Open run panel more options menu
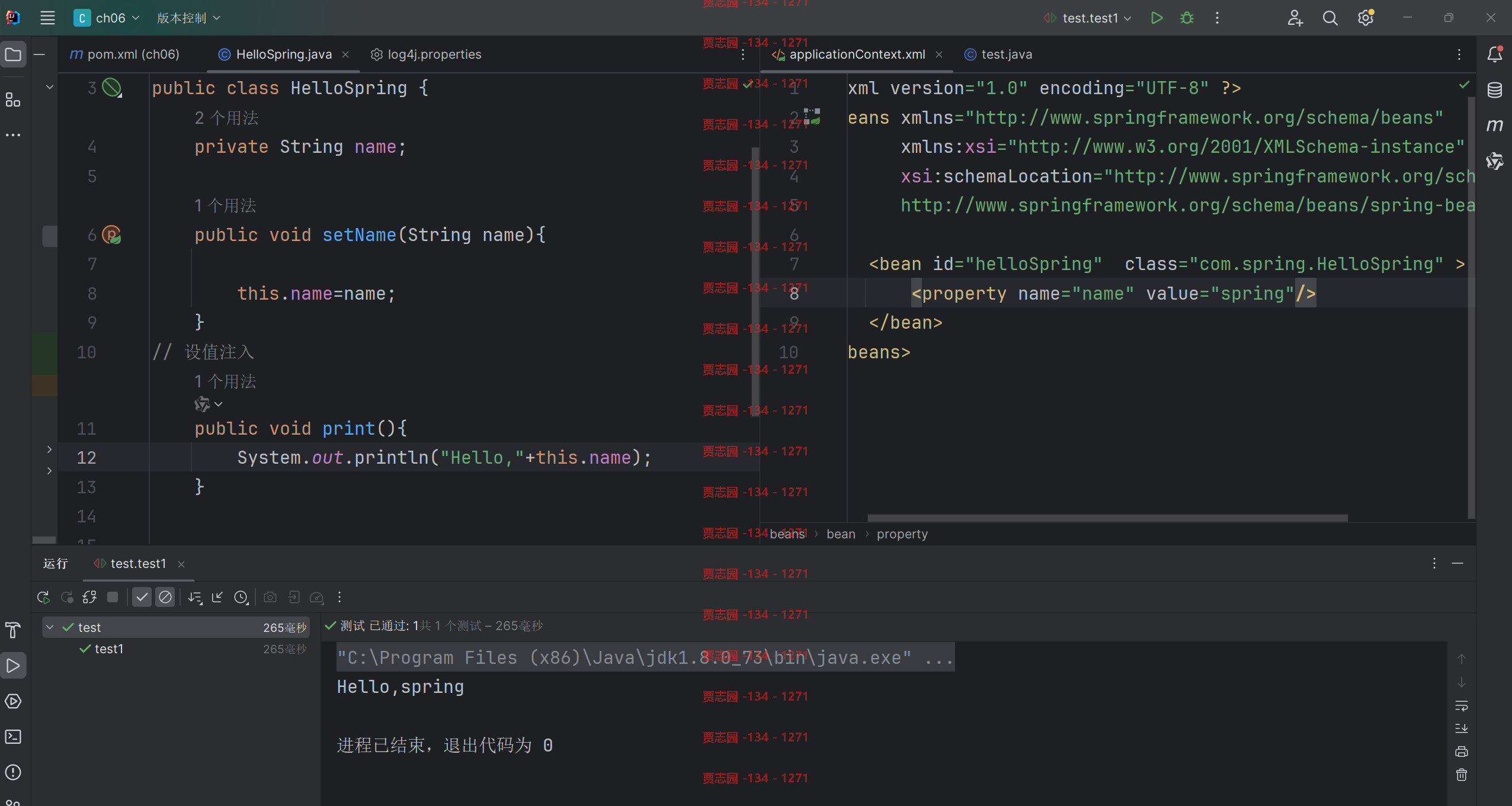Image resolution: width=1512 pixels, height=806 pixels. click(1434, 563)
